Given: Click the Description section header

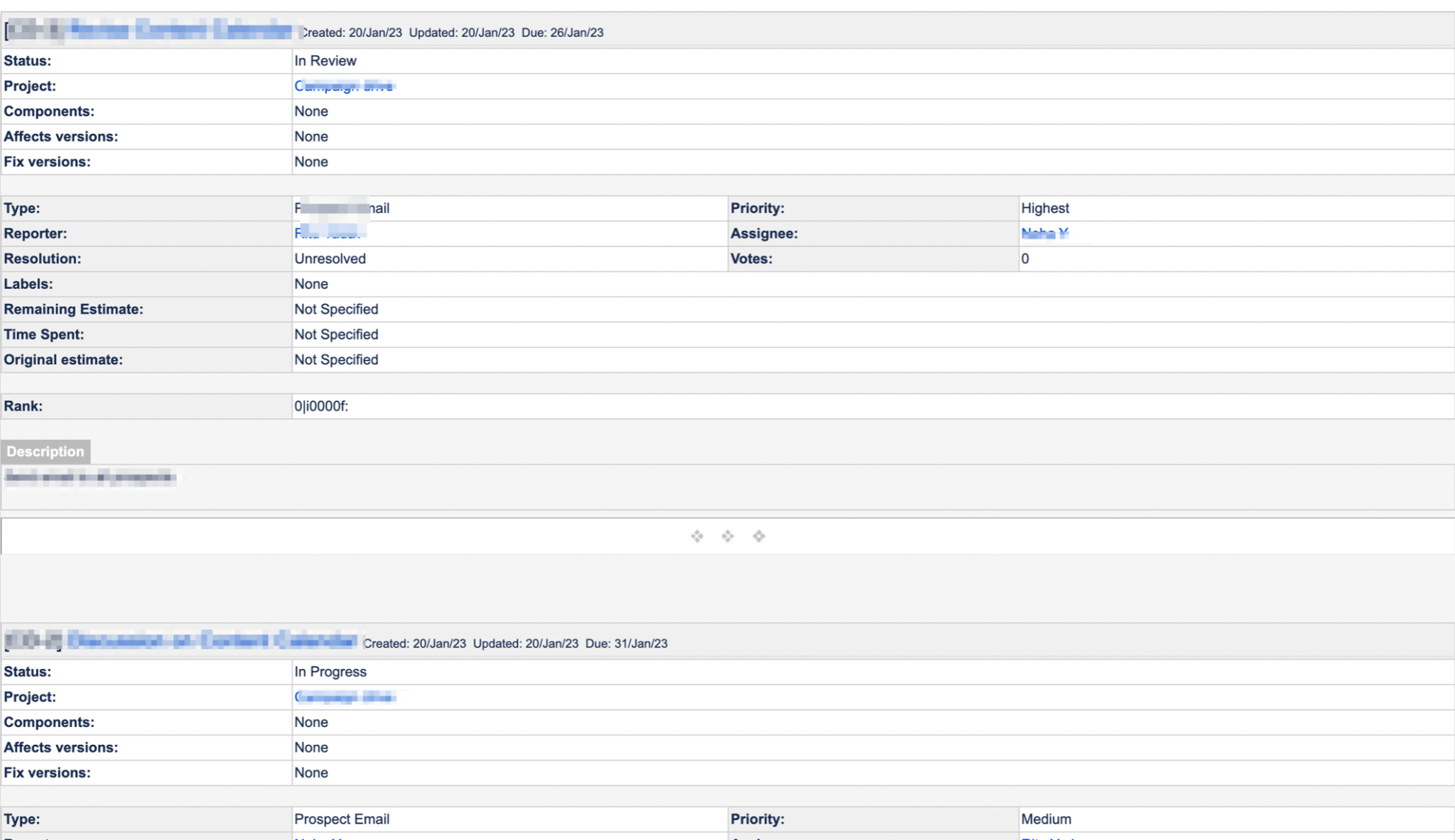Looking at the screenshot, I should point(45,452).
